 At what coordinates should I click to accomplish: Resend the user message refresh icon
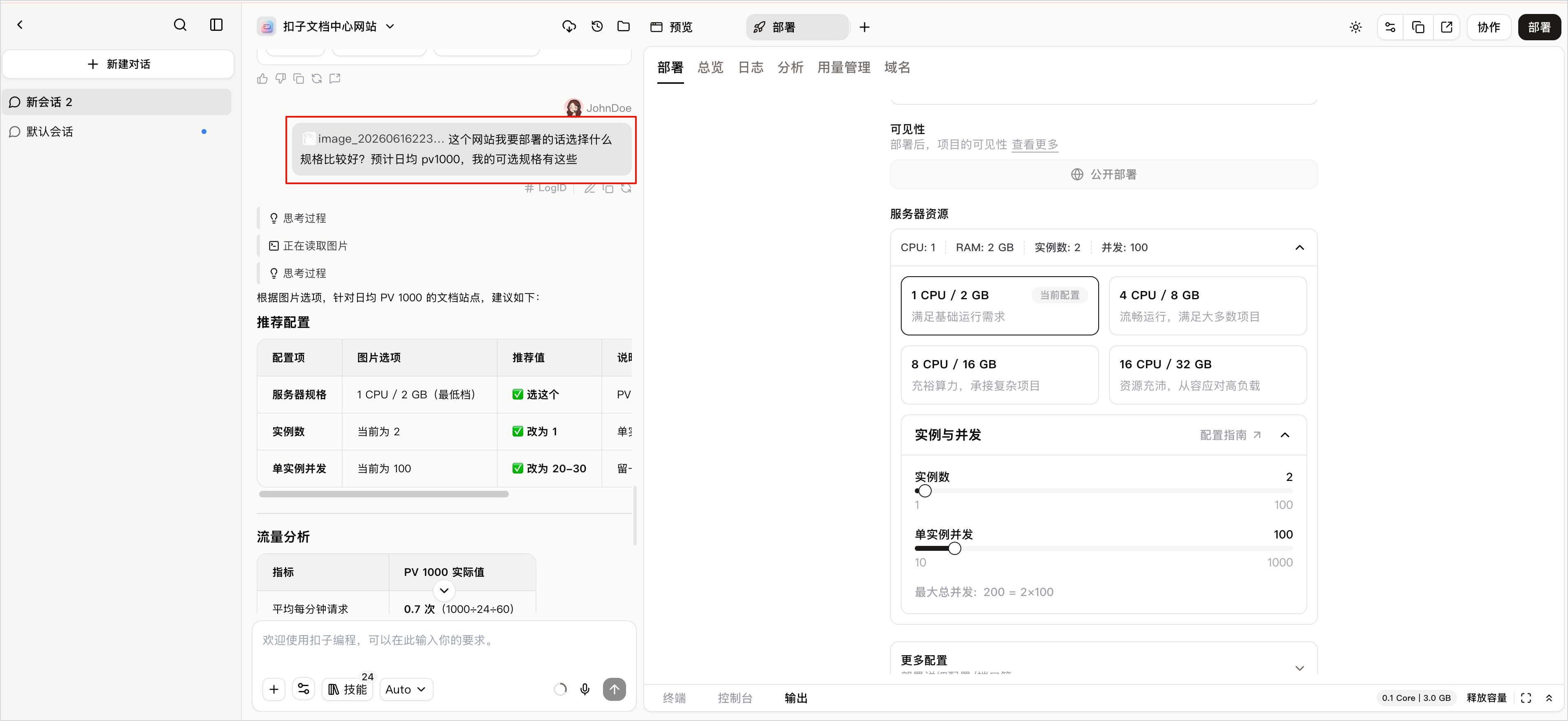click(x=626, y=189)
